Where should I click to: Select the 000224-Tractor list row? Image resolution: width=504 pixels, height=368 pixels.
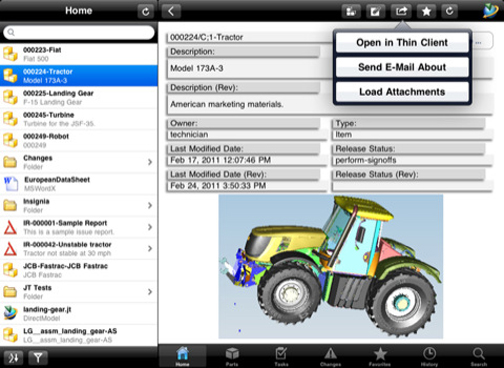coord(79,76)
